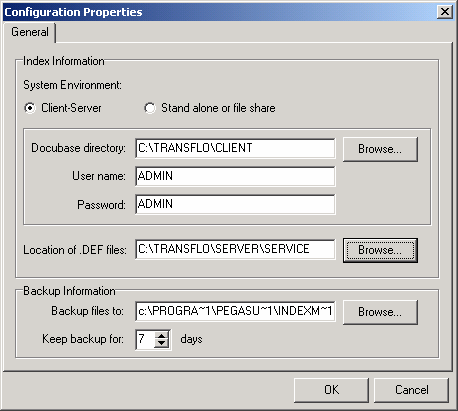Image resolution: width=458 pixels, height=411 pixels.
Task: Select the Client-Server radio button
Action: (x=30, y=108)
